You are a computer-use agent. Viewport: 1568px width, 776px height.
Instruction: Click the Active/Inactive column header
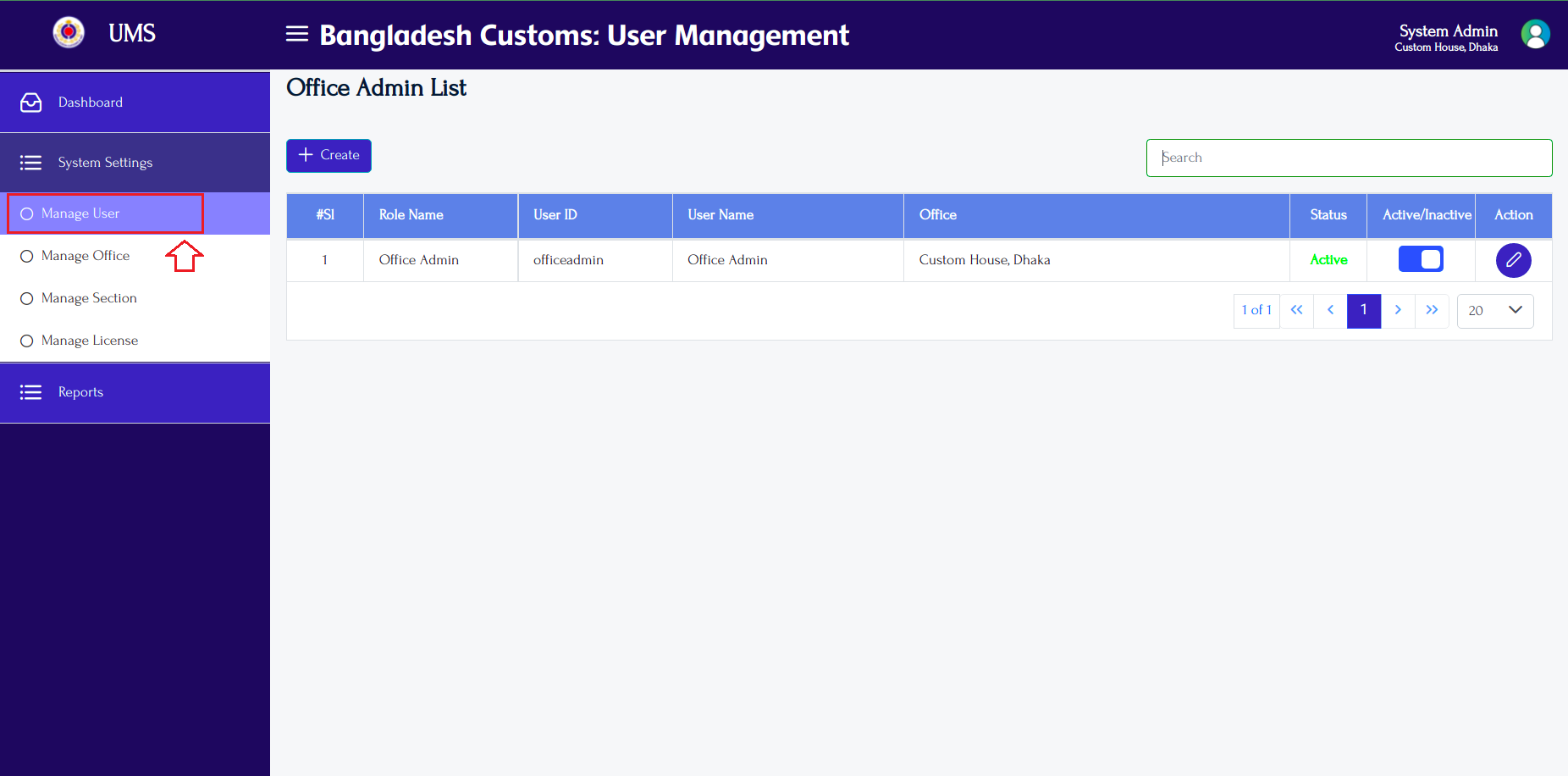click(x=1421, y=215)
